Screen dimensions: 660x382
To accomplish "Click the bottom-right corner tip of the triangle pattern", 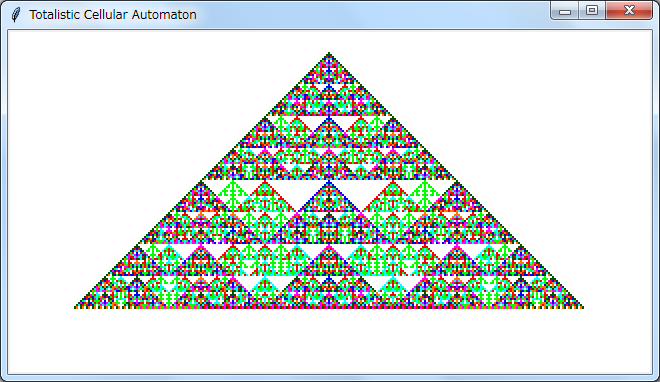I will click(x=582, y=306).
